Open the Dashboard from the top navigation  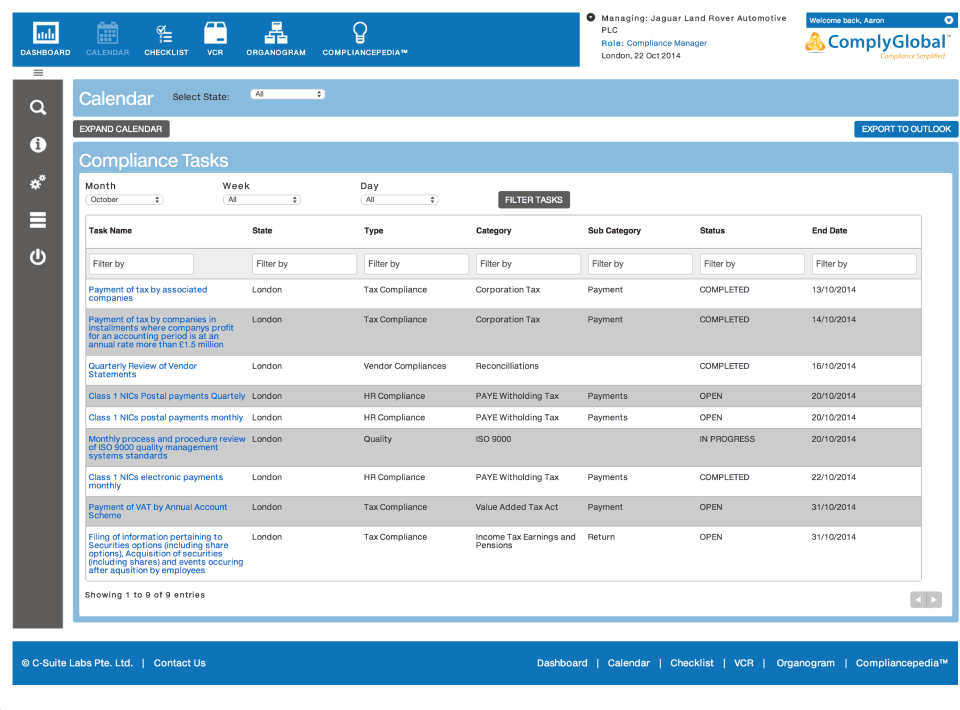[x=44, y=38]
